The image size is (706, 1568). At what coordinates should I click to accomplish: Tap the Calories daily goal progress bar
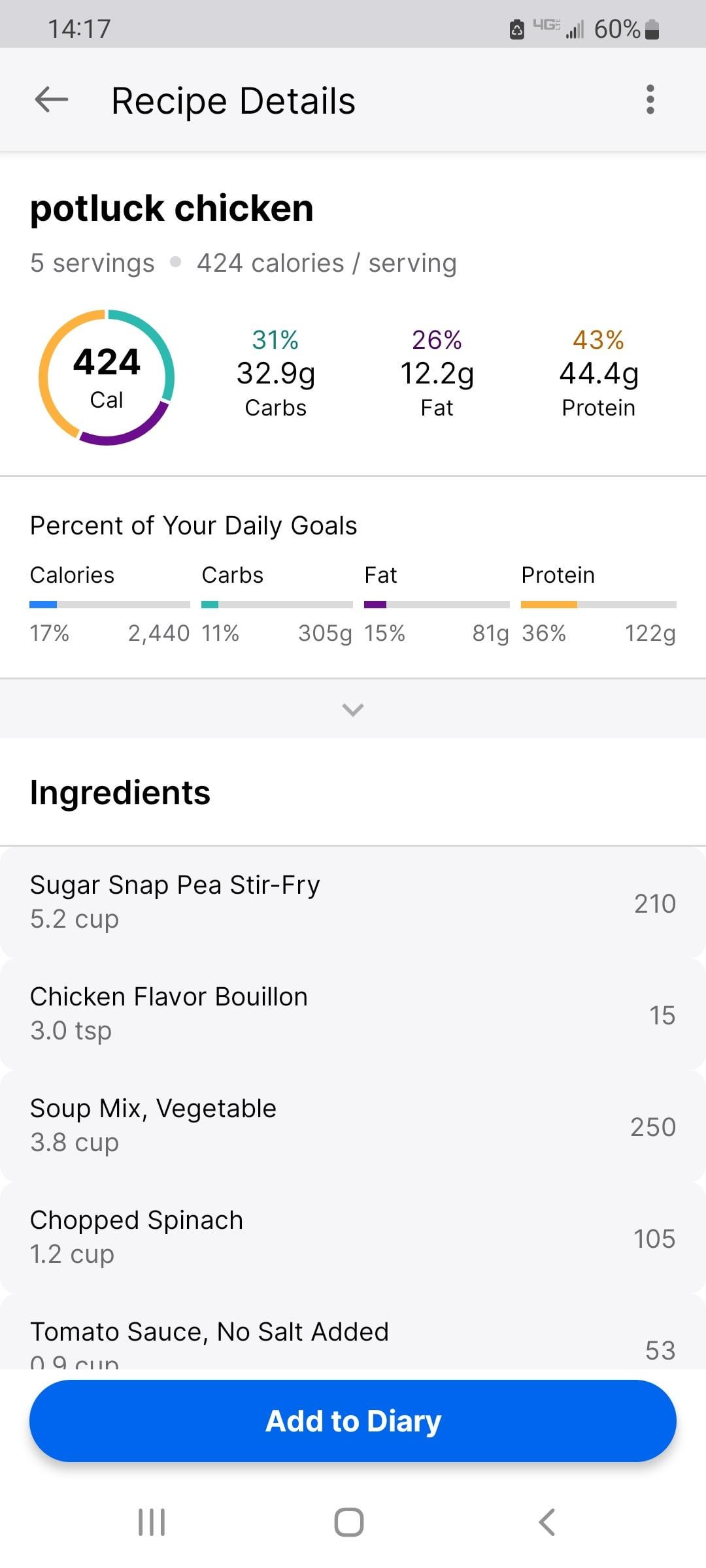(x=110, y=605)
